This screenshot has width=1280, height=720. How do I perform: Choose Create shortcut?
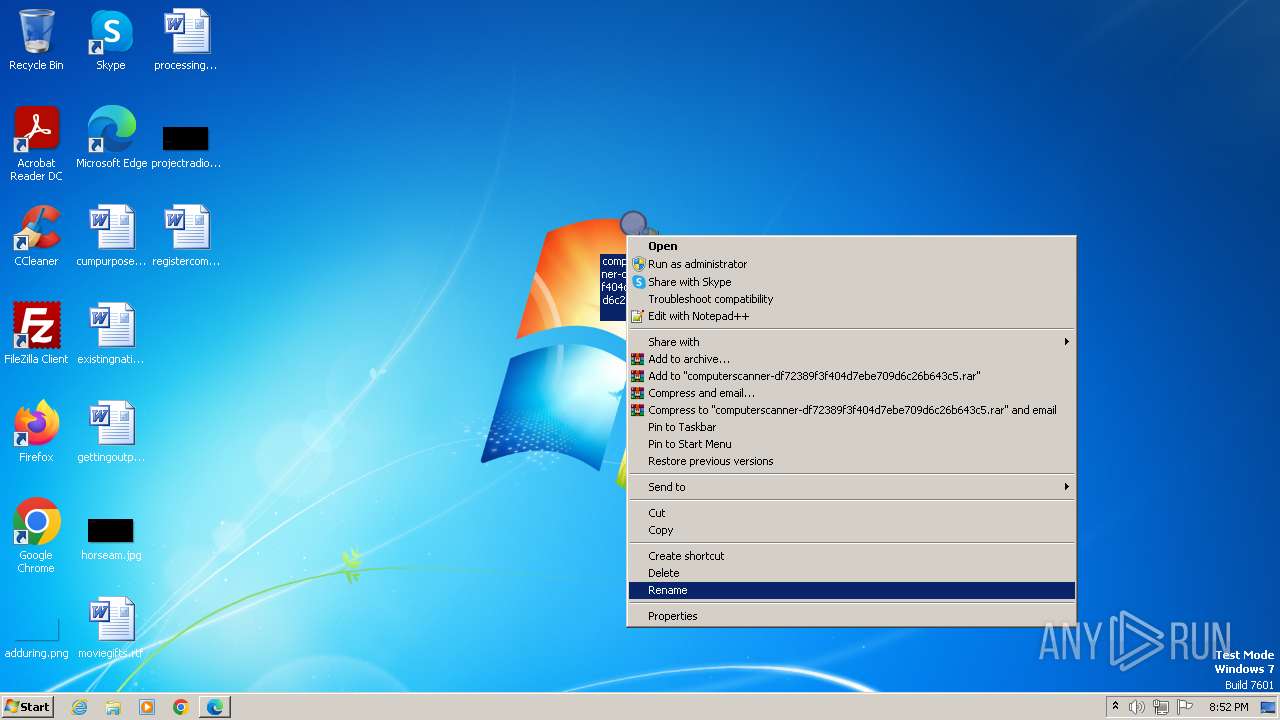[851, 556]
